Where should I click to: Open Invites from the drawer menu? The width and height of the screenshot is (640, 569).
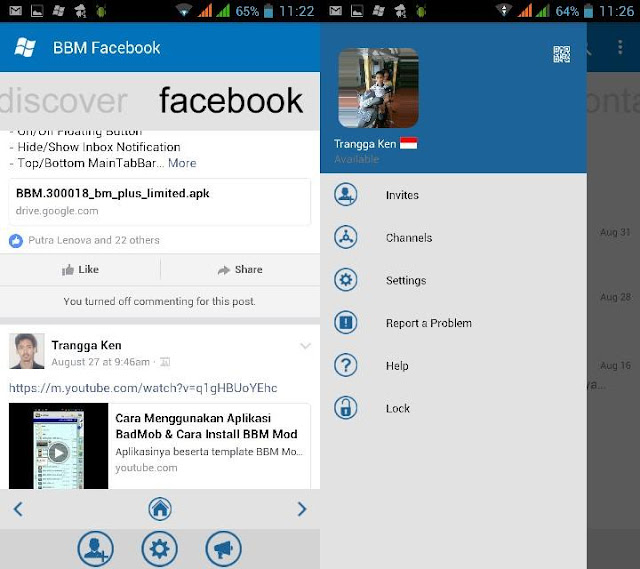453,195
